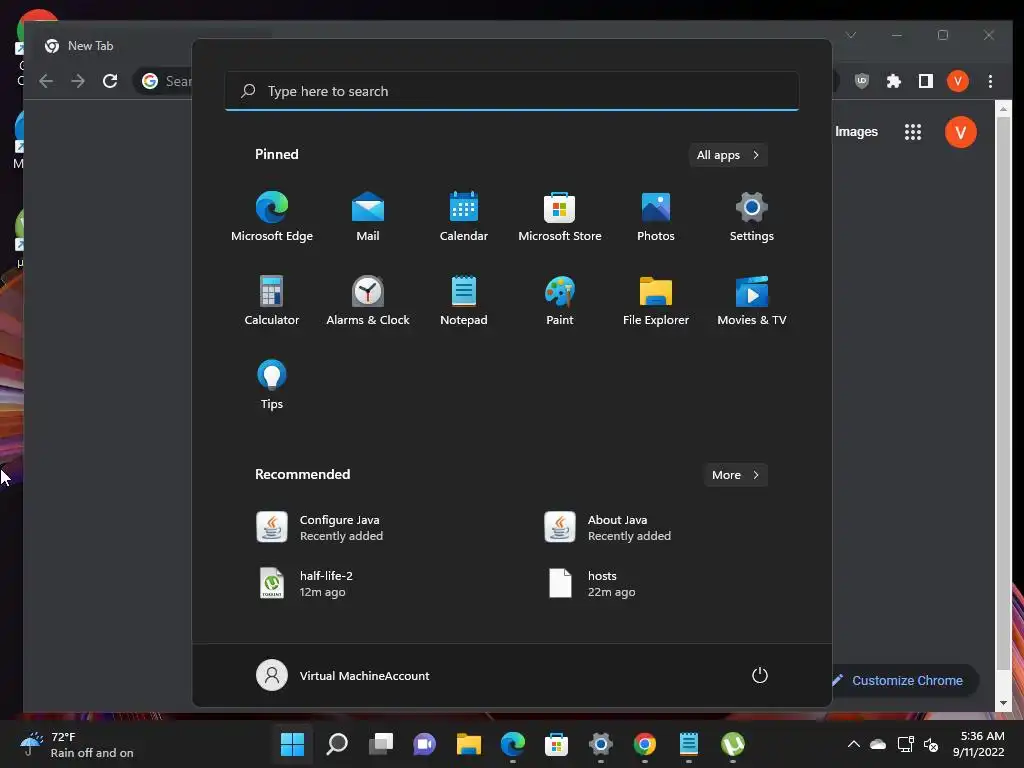The height and width of the screenshot is (768, 1024).
Task: Open File Explorer from pinned apps
Action: pyautogui.click(x=656, y=300)
